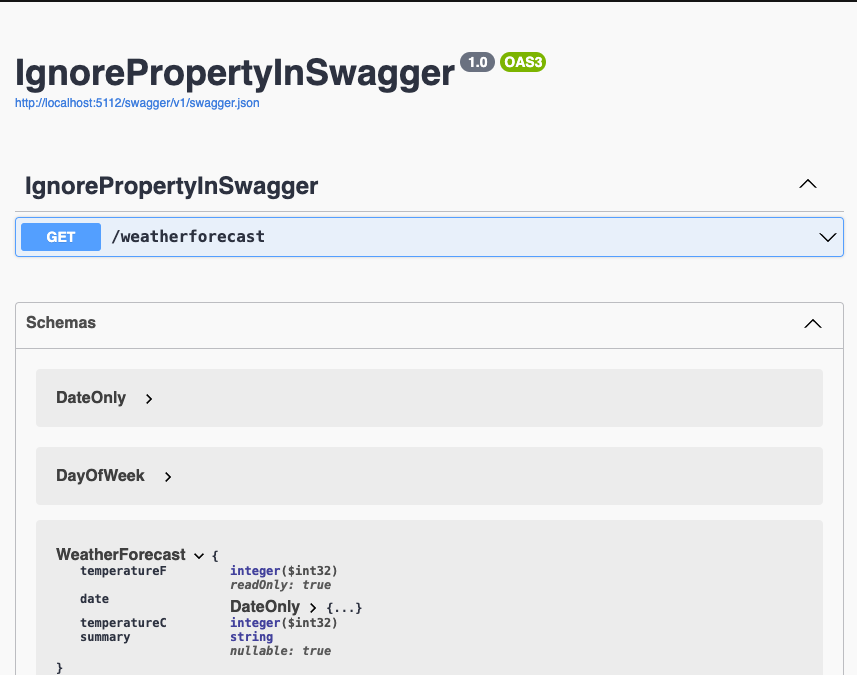
Task: Click the 1.0 version badge
Action: coord(477,62)
